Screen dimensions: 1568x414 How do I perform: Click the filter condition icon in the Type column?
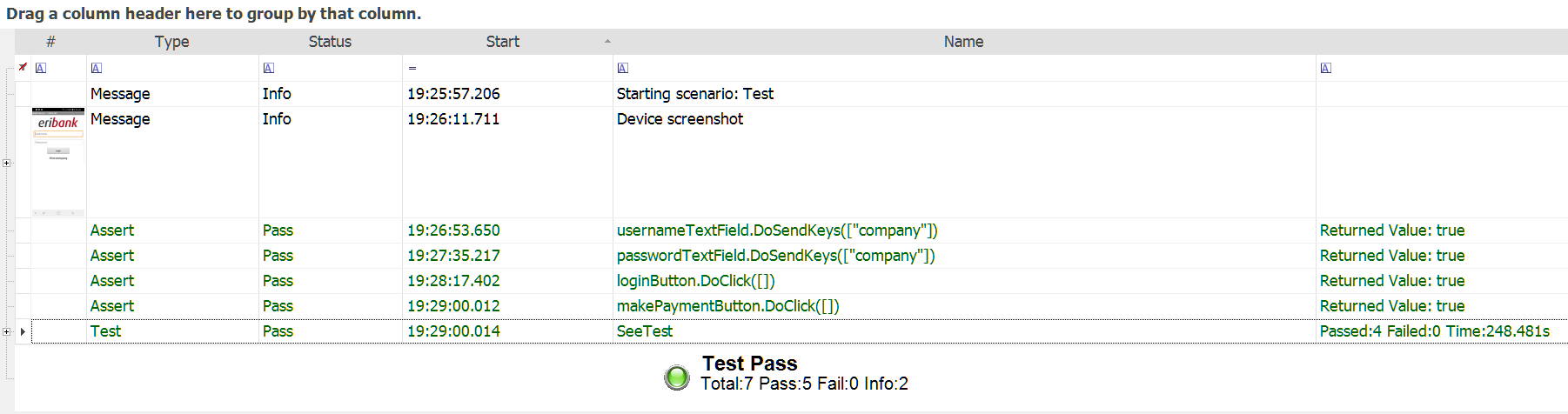97,68
